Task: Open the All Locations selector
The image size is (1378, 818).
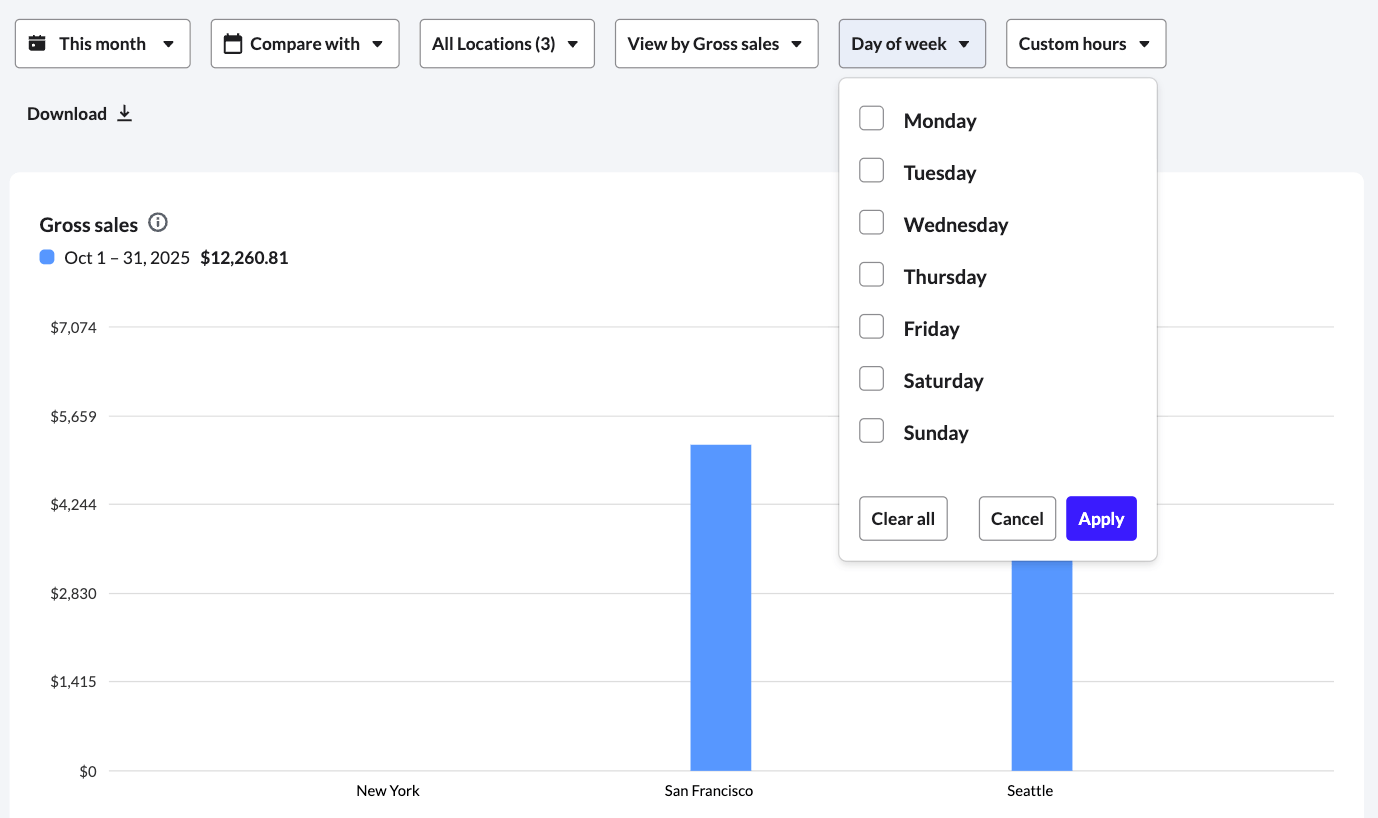Action: click(507, 43)
